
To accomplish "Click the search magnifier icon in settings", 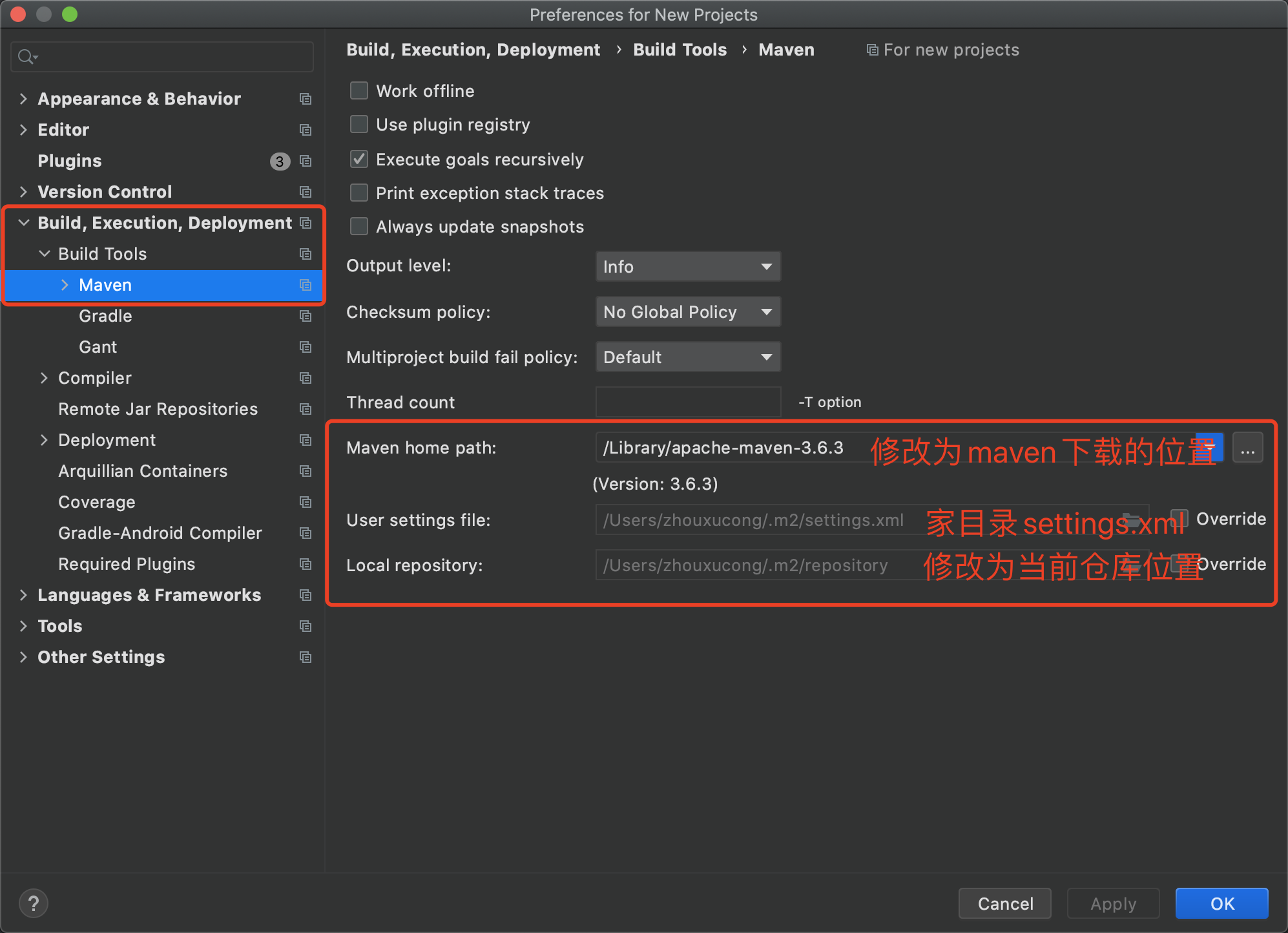I will (x=27, y=57).
